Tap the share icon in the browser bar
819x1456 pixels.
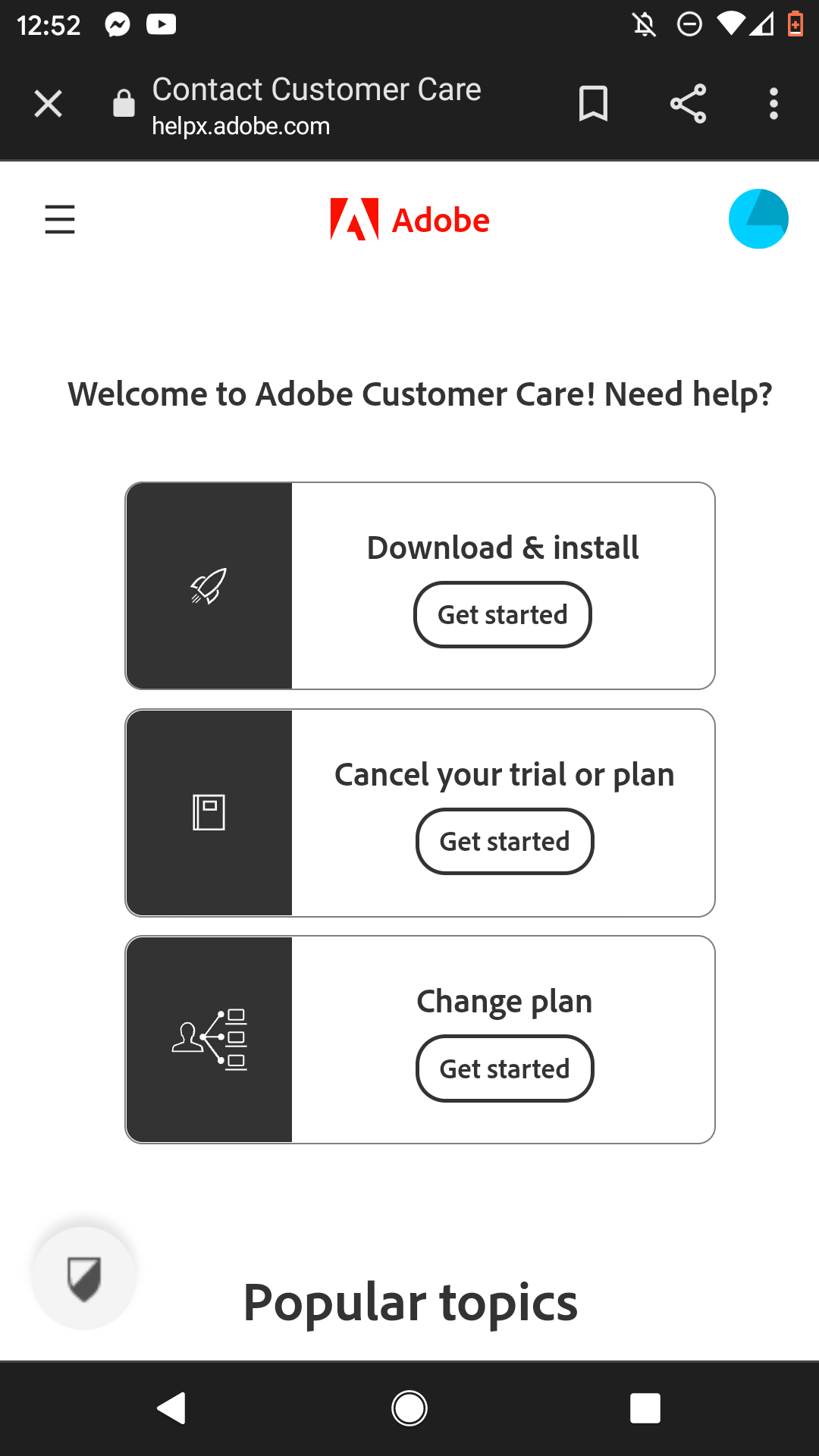[687, 103]
